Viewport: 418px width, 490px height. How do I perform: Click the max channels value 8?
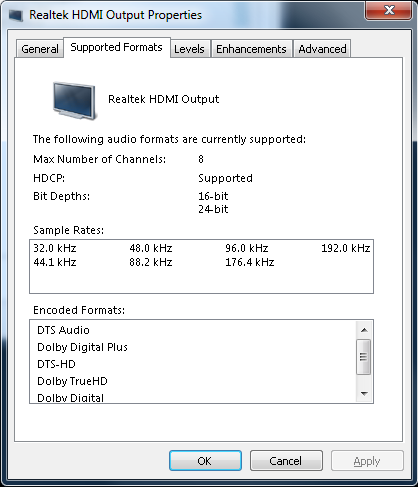pos(201,159)
